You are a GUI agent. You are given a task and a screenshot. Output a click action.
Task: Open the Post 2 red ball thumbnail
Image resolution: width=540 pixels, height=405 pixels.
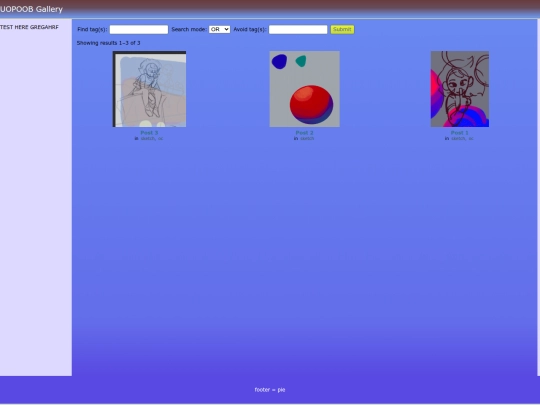pos(304,89)
